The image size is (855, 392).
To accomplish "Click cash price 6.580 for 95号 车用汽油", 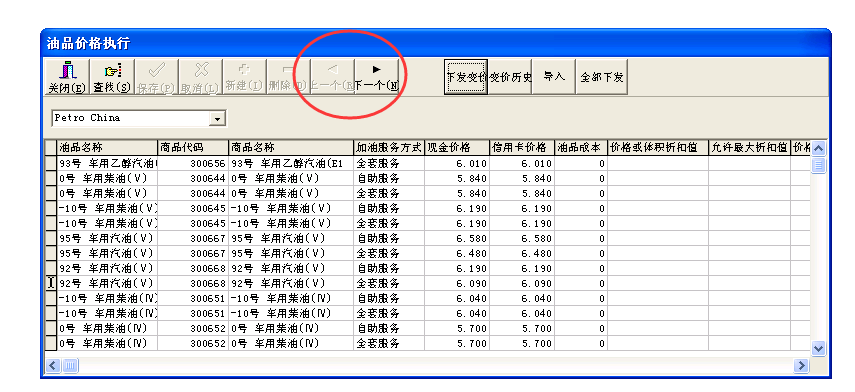I will pyautogui.click(x=457, y=238).
